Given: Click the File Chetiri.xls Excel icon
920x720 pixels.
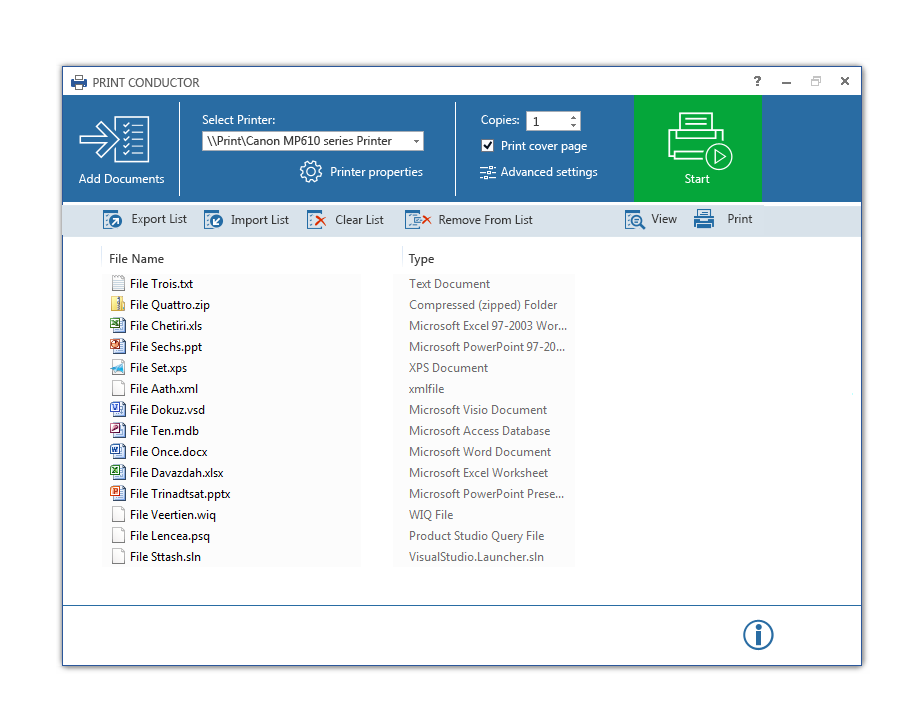Looking at the screenshot, I should pos(117,325).
